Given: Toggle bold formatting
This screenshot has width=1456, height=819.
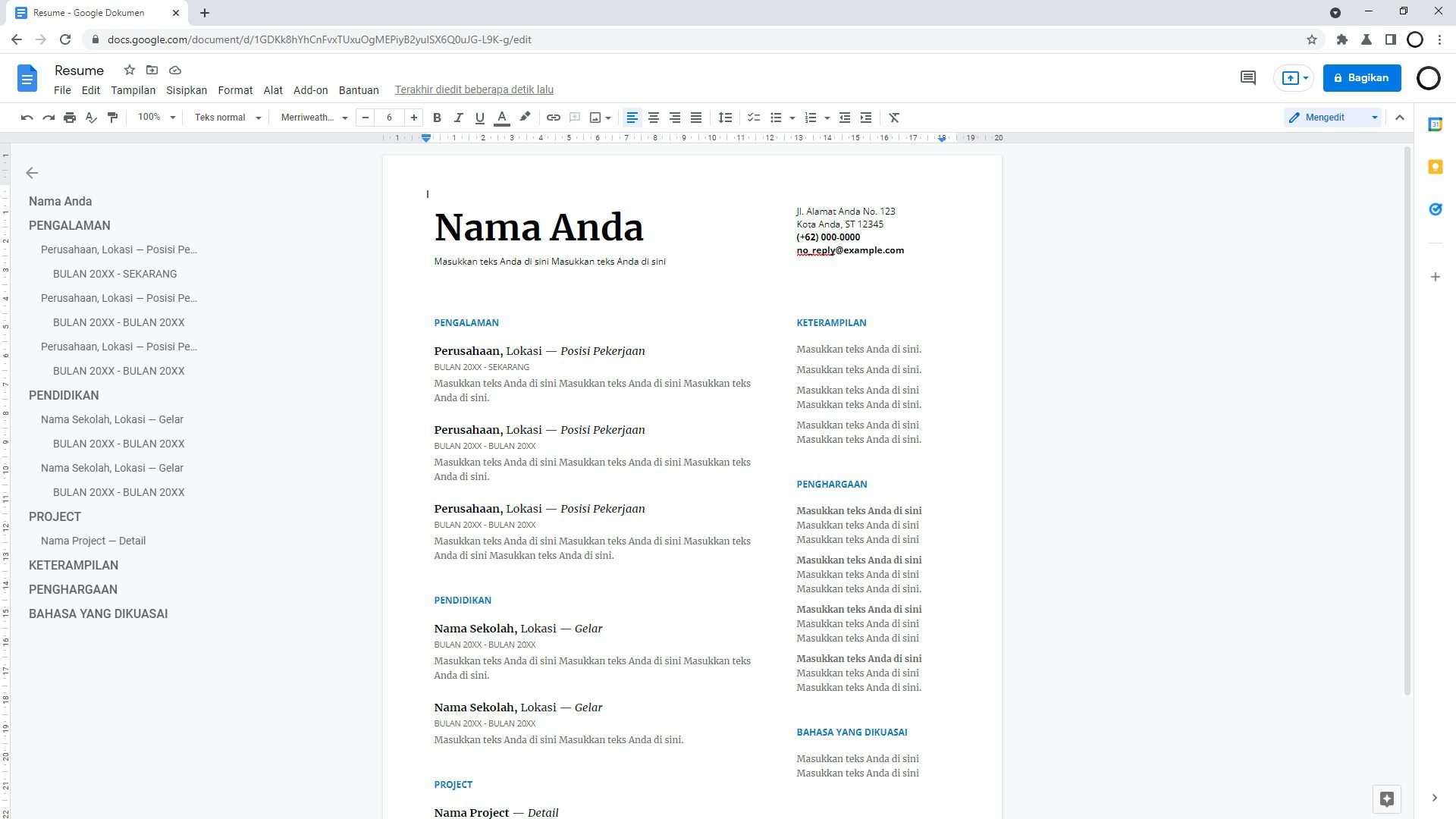Looking at the screenshot, I should 437,118.
